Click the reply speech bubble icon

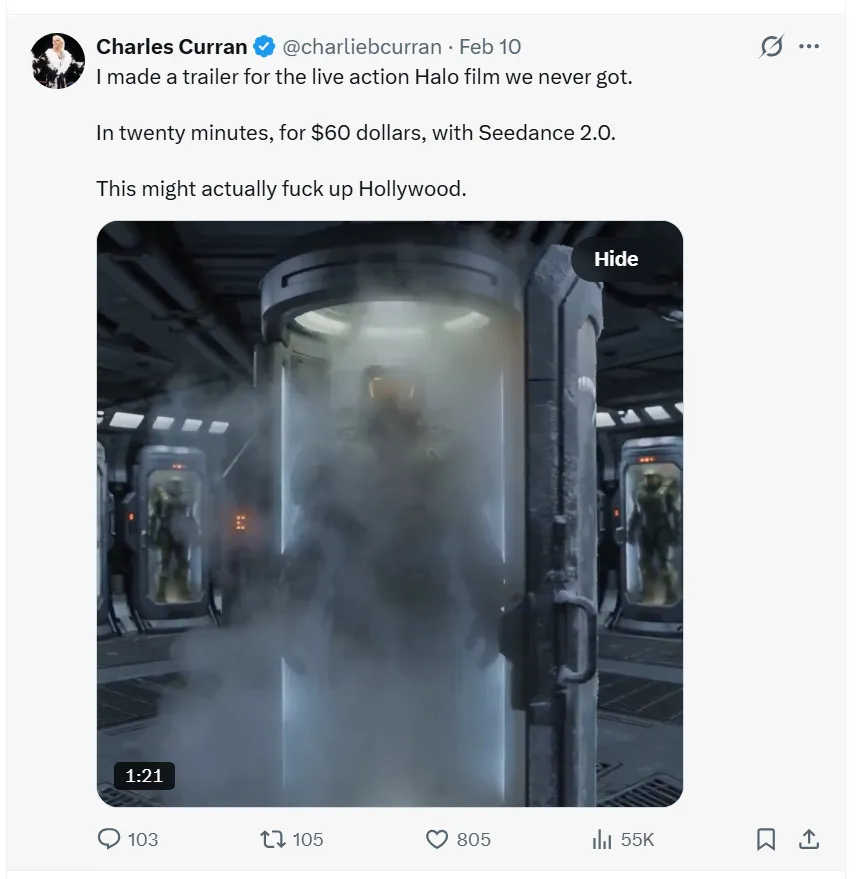coord(109,839)
